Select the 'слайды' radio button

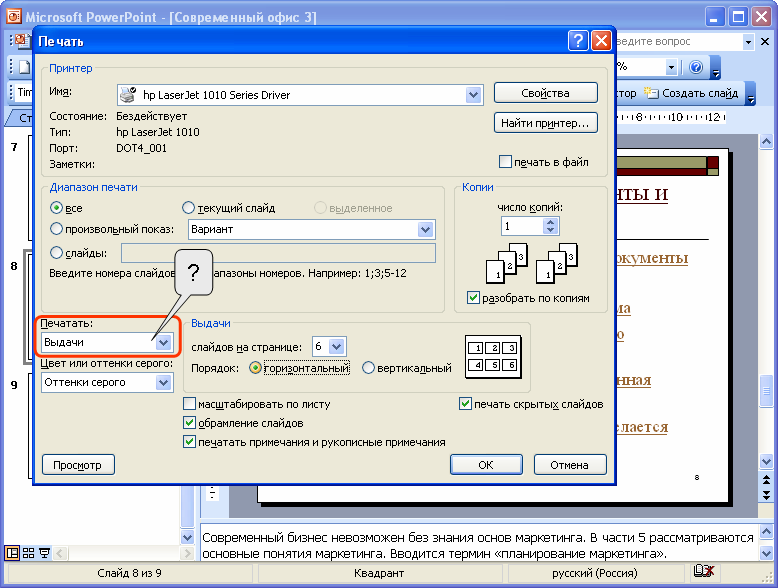tap(57, 253)
